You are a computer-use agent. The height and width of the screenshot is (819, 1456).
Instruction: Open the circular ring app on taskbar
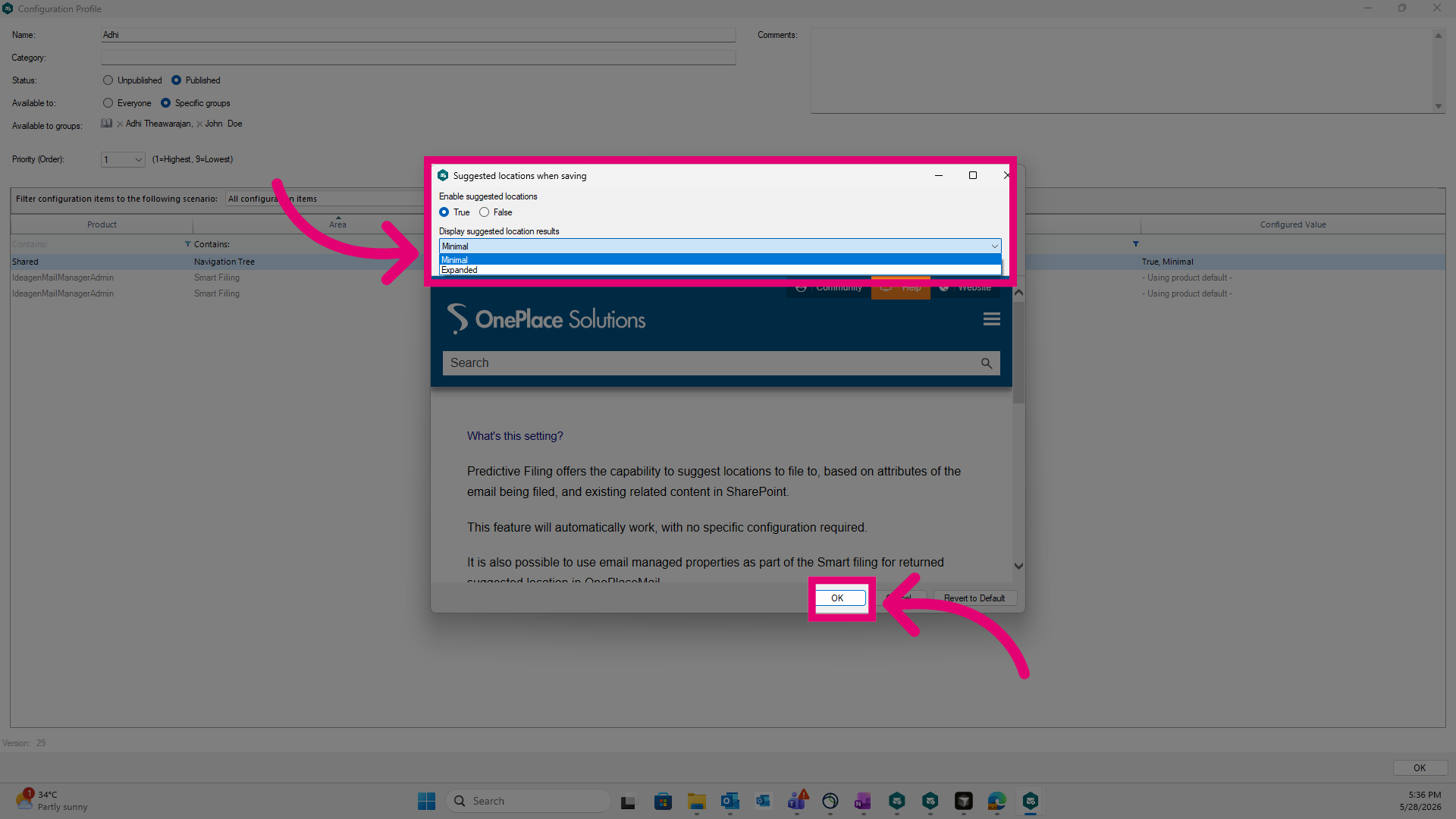click(830, 802)
